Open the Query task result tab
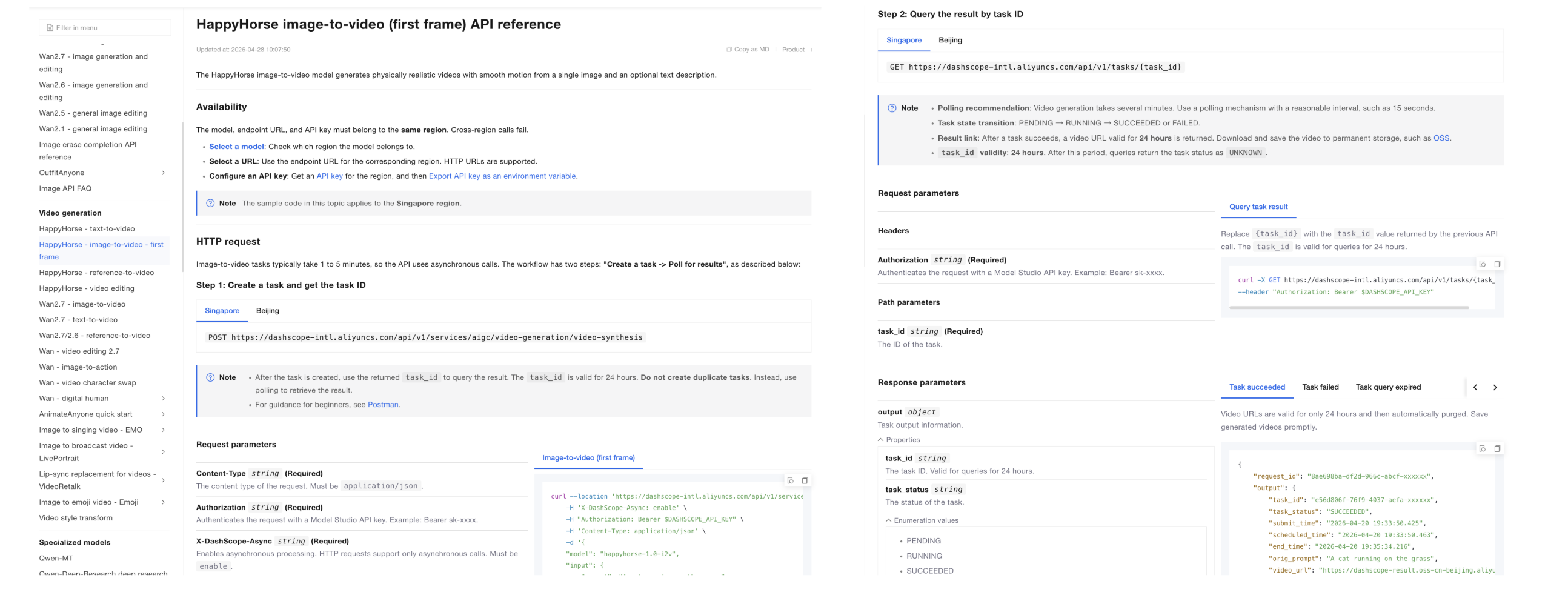 click(x=1258, y=207)
